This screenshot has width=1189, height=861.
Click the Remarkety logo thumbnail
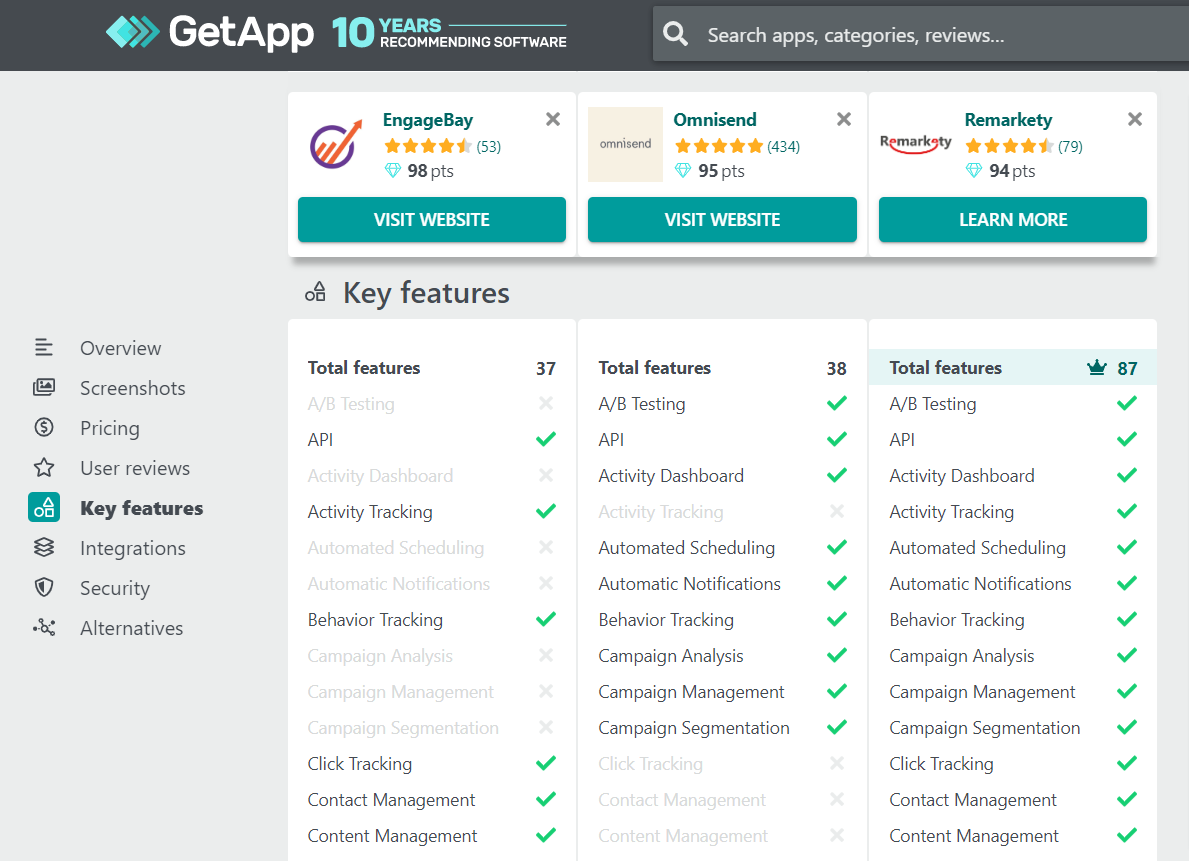click(915, 143)
